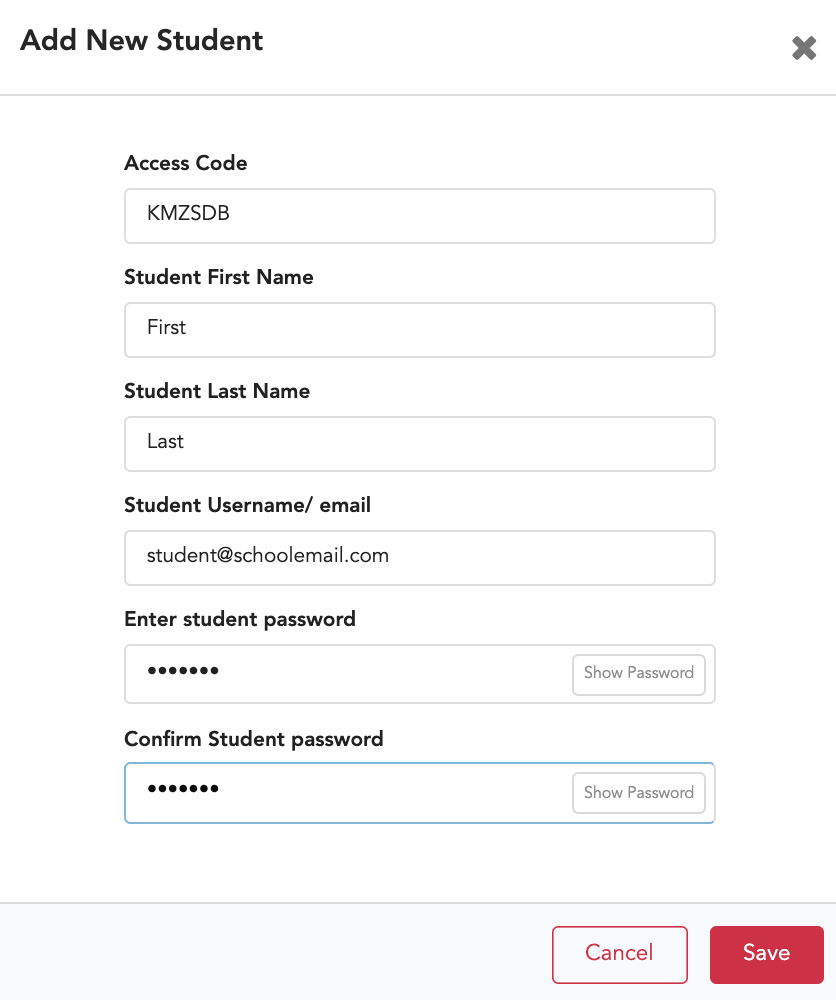Click the Confirm Student password label
836x1000 pixels.
click(253, 739)
